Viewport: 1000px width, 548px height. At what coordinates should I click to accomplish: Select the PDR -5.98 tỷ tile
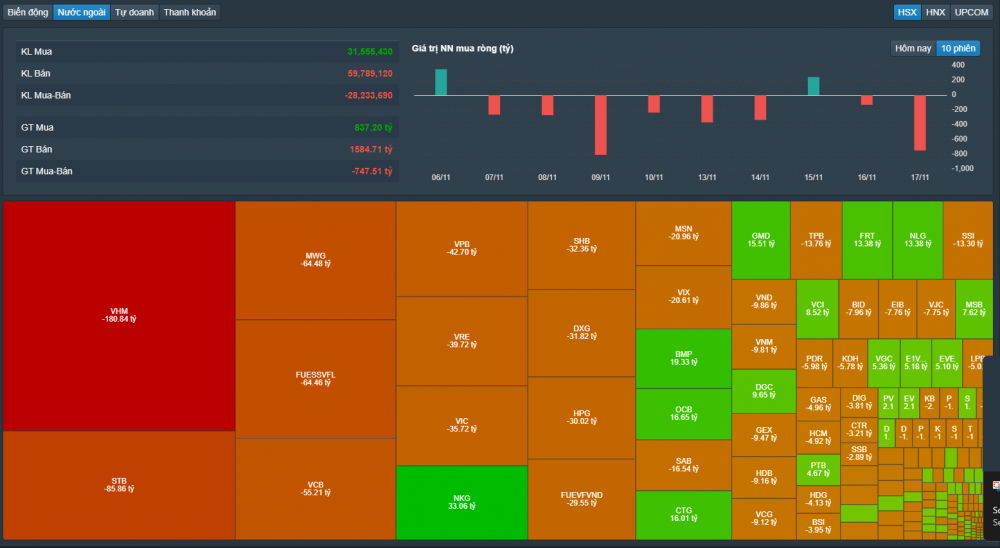pyautogui.click(x=814, y=363)
